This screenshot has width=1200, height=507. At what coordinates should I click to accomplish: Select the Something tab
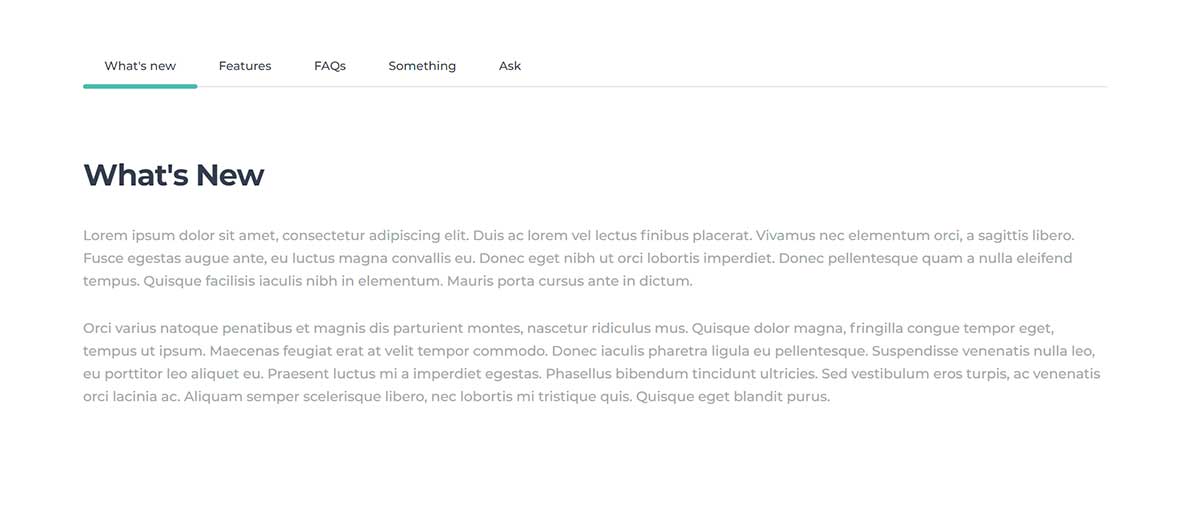(x=422, y=66)
